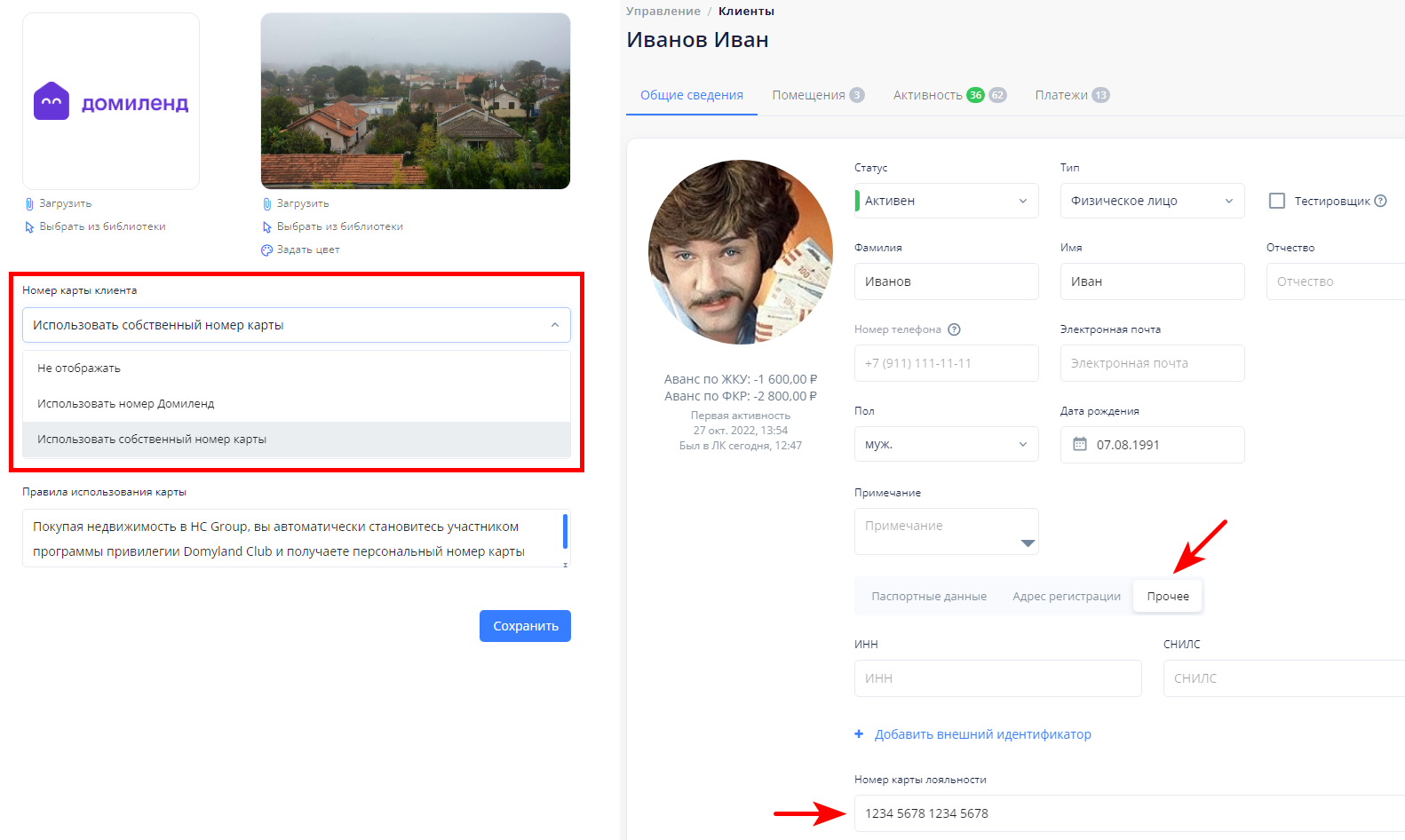Screen dimensions: 1405x840
Task: Open the Платежи tab
Action: click(1072, 95)
